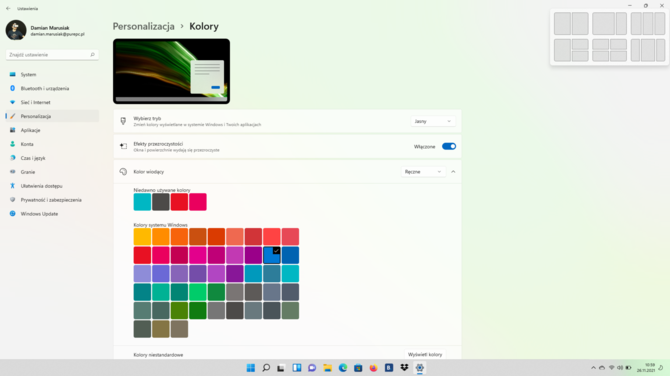Open the Windows Start menu
Screen dimensions: 670x376
(x=251, y=368)
